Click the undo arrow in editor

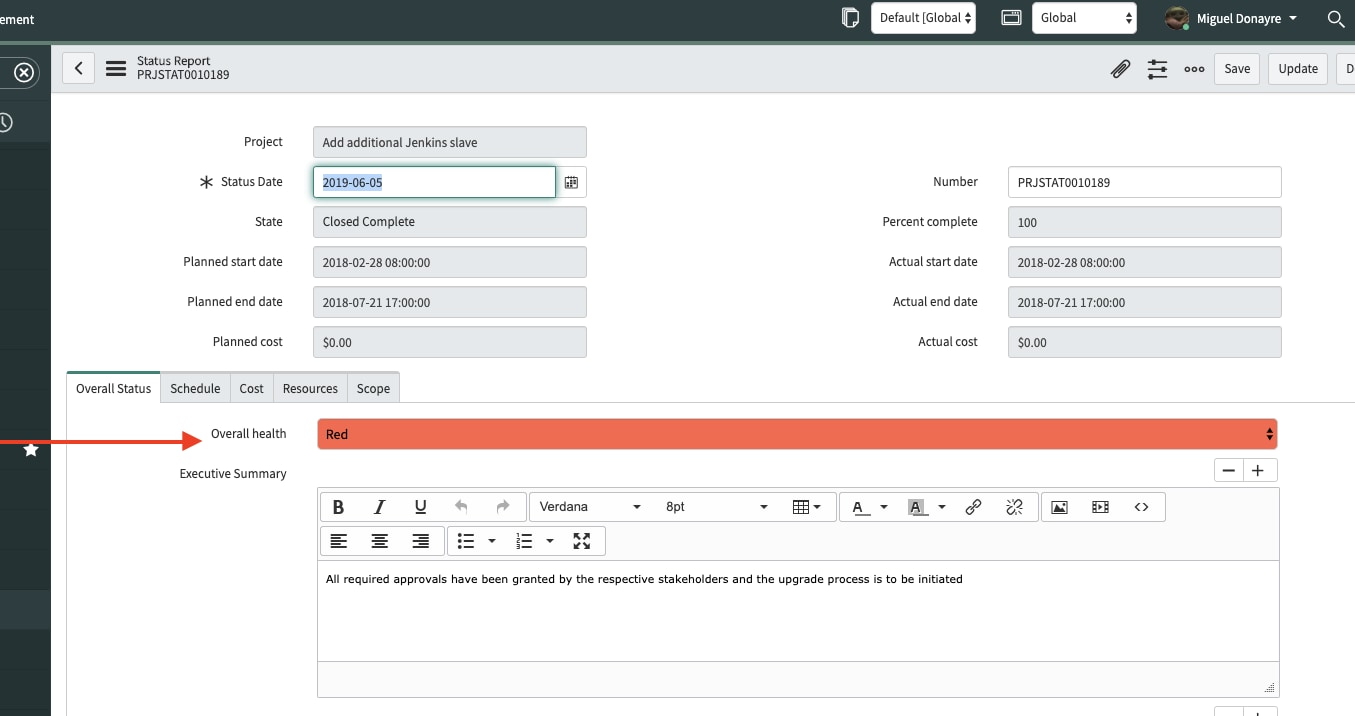point(461,507)
